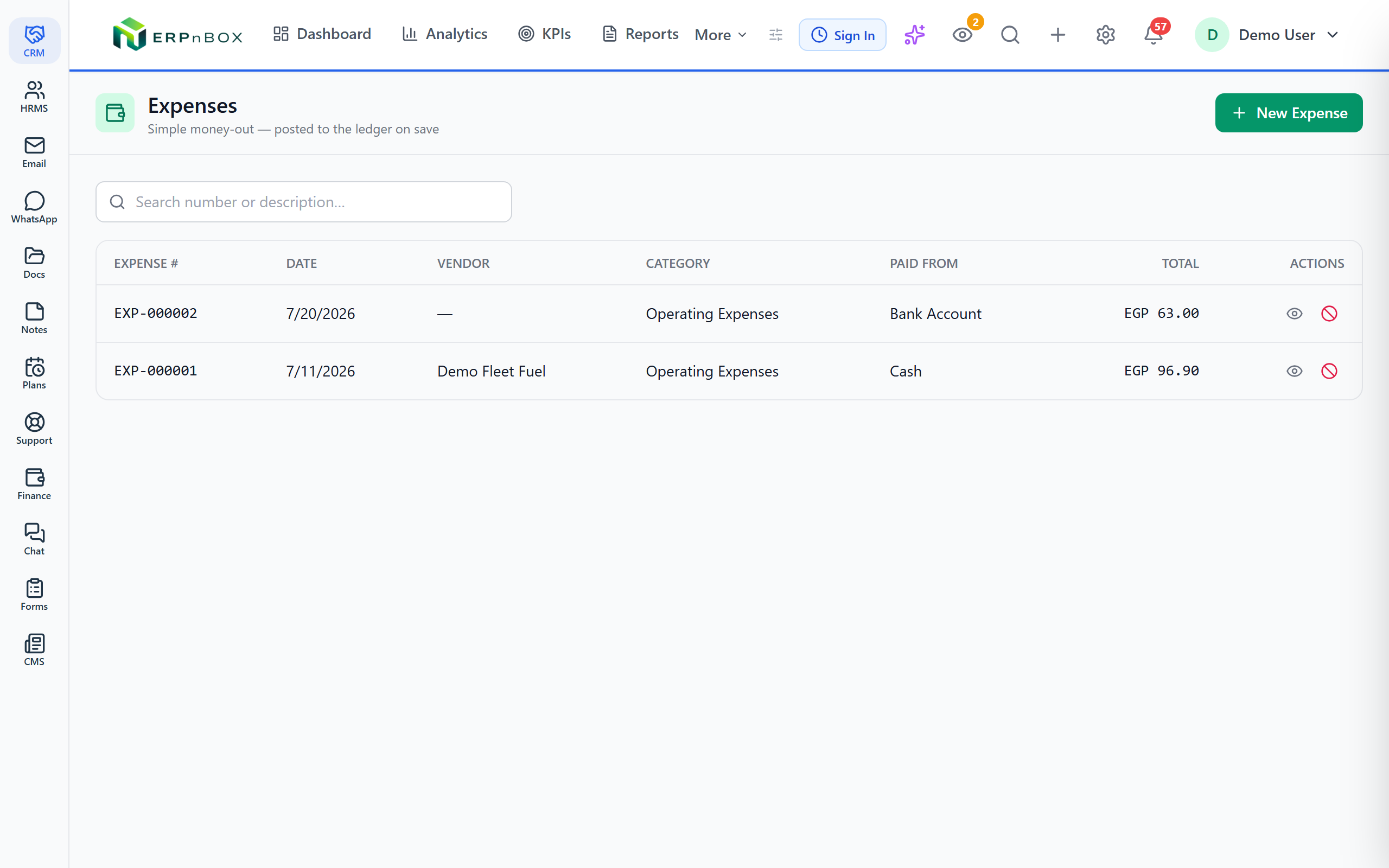Click expense number EXP-000001
Screen dimensions: 1389x868
tap(156, 371)
